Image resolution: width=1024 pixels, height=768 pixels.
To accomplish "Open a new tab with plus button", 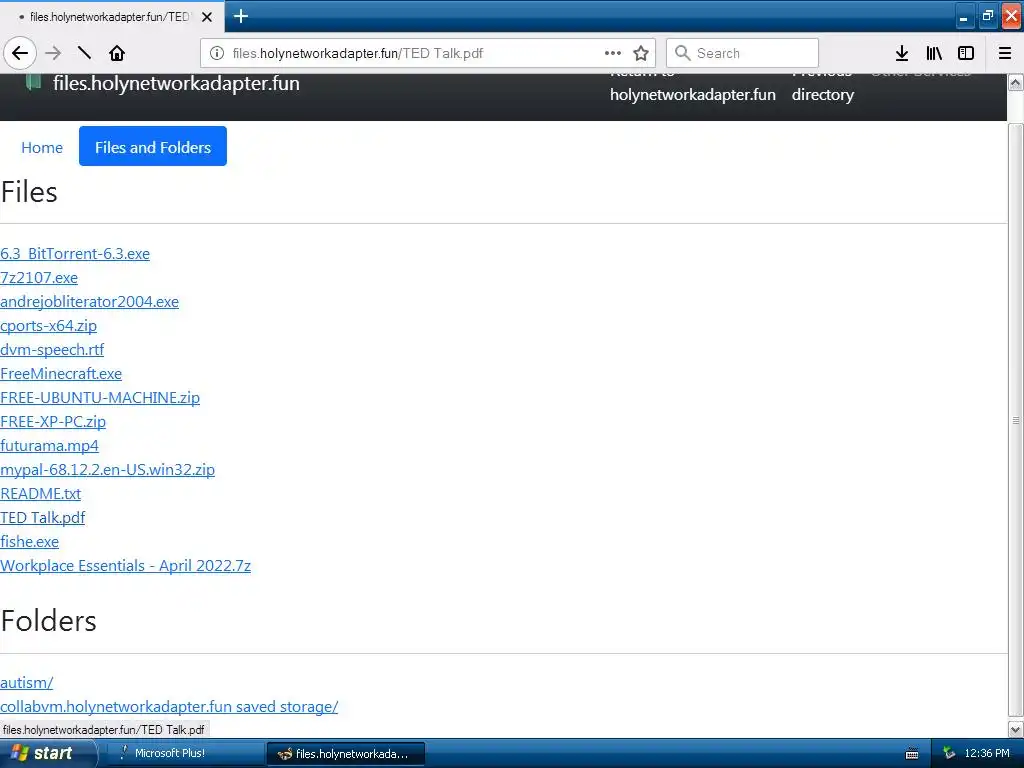I will pos(240,16).
